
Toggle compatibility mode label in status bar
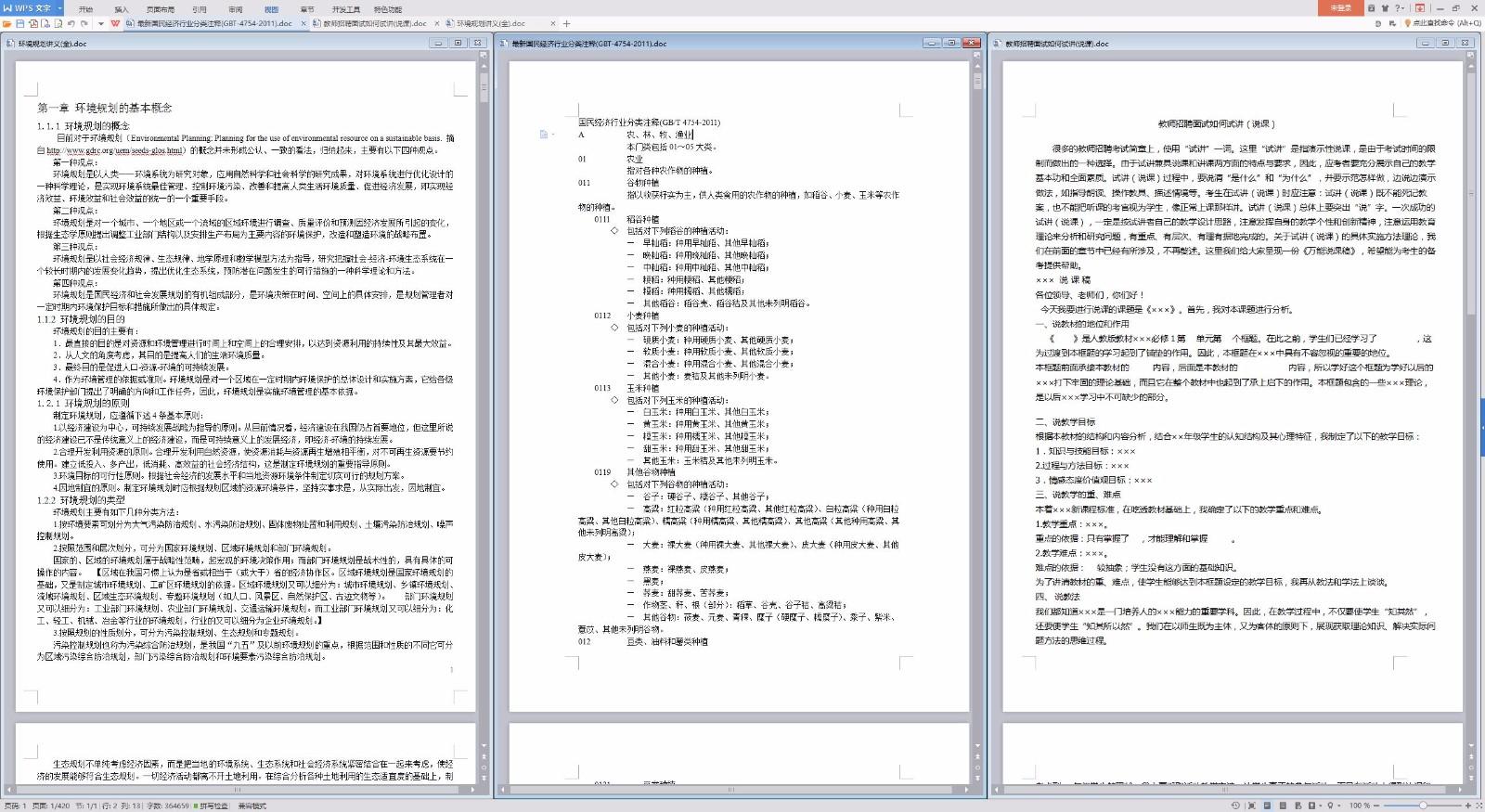coord(252,806)
